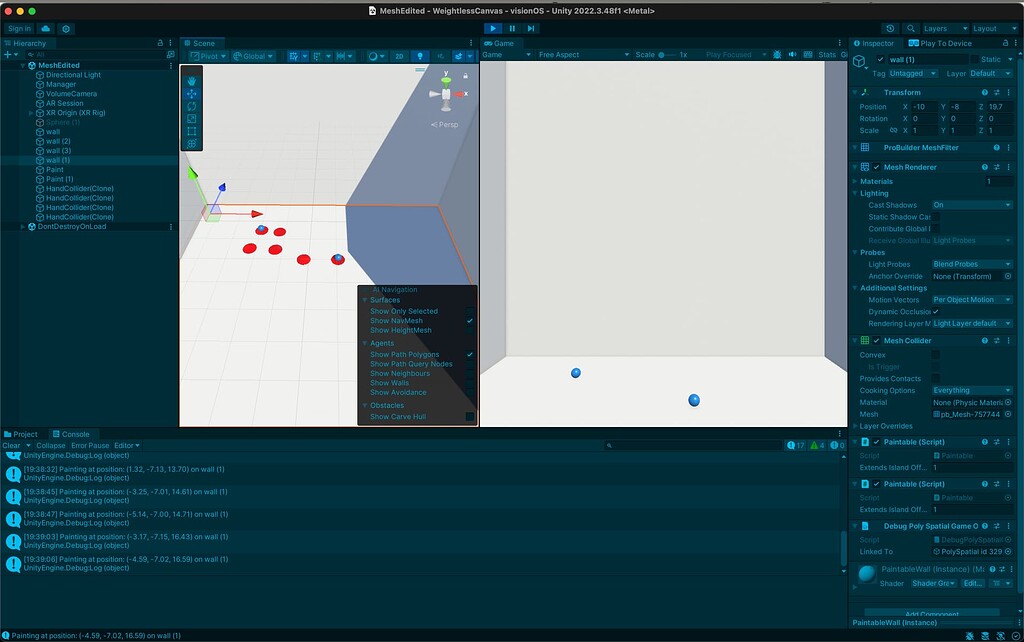The height and width of the screenshot is (642, 1024).
Task: Open the Tag dropdown set to Untagged
Action: click(x=913, y=73)
